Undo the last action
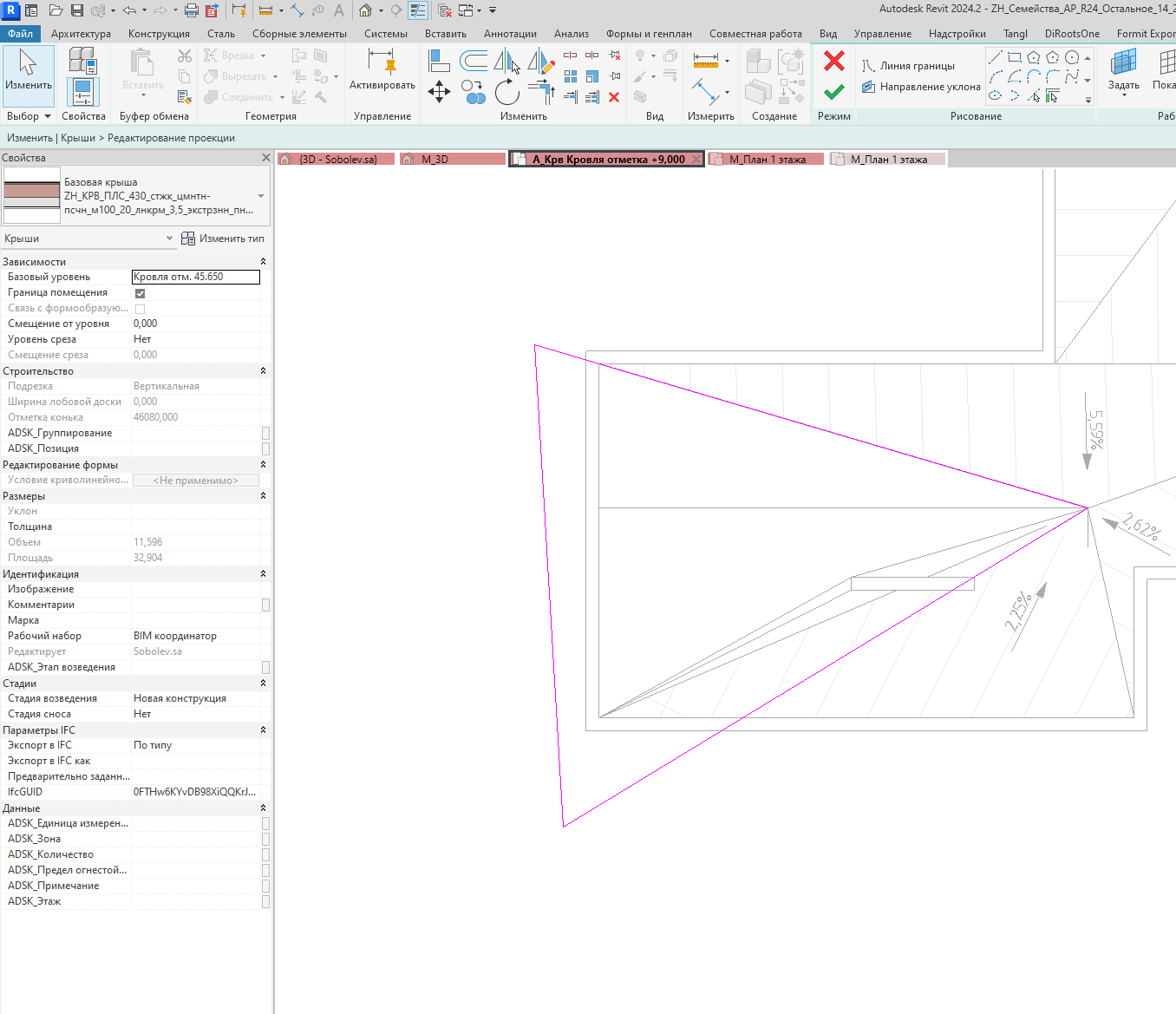This screenshot has height=1014, width=1176. (129, 10)
